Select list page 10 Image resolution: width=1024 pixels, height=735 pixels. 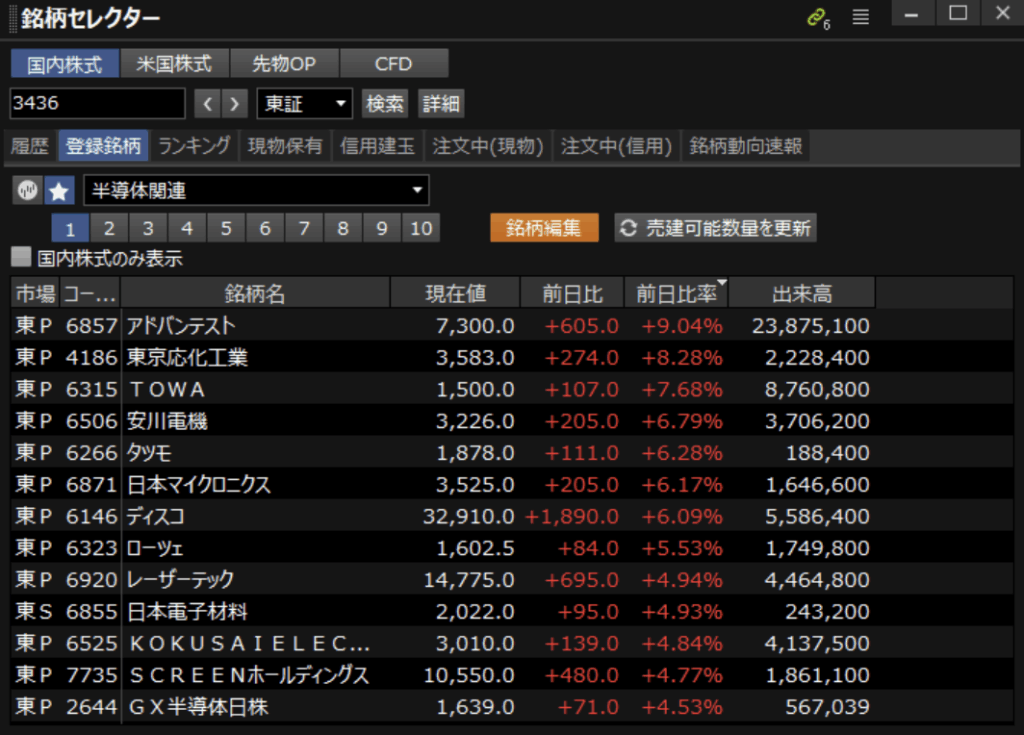(x=421, y=228)
